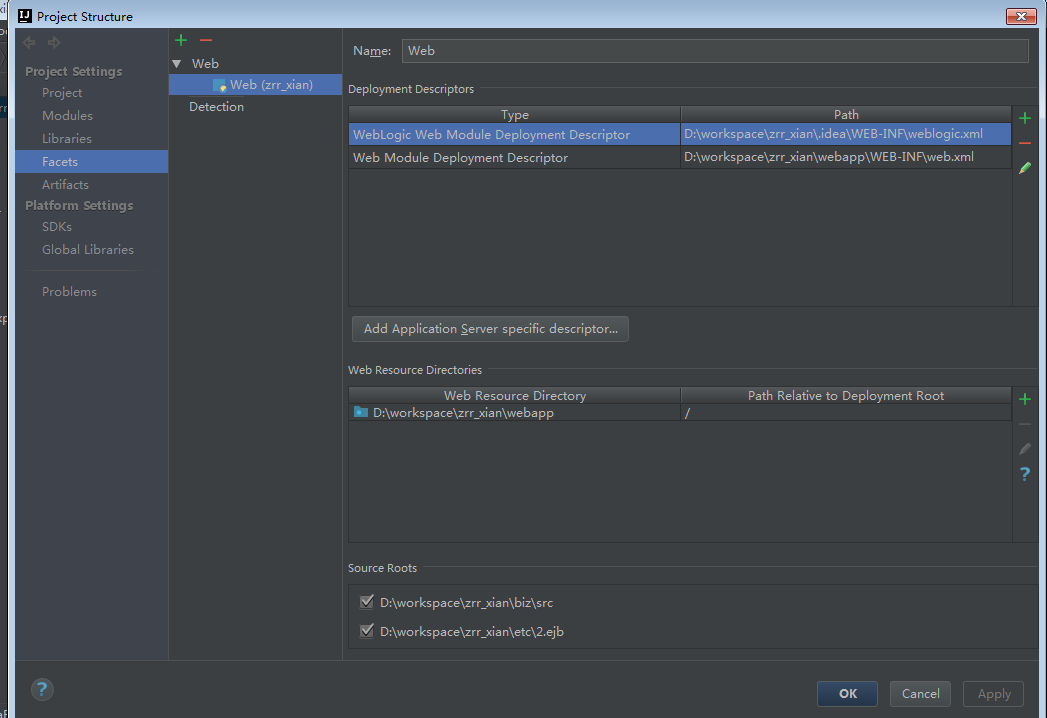The image size is (1047, 718).
Task: Click Add Application Server specific descriptor button
Action: [490, 329]
